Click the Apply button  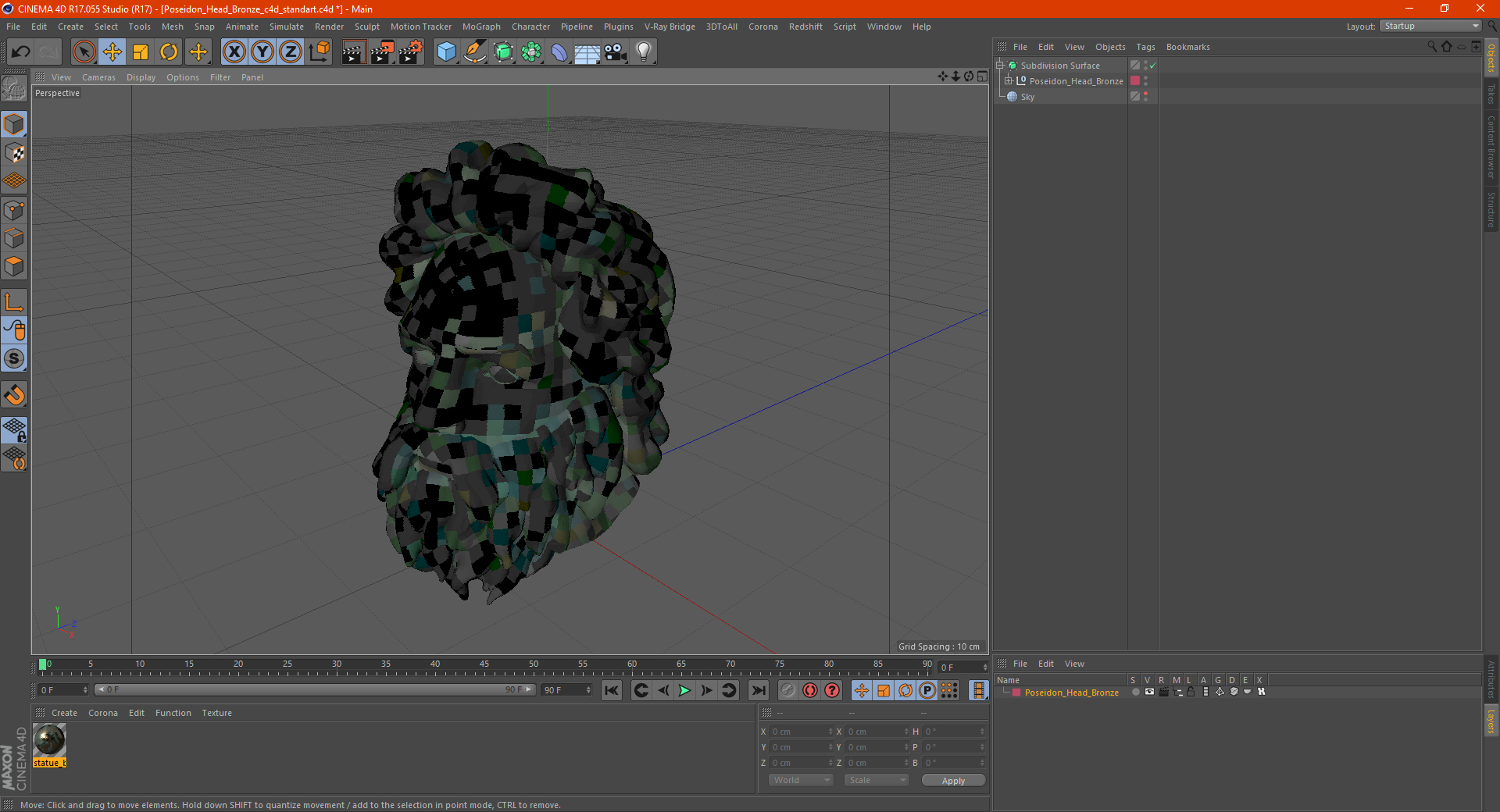[x=953, y=781]
